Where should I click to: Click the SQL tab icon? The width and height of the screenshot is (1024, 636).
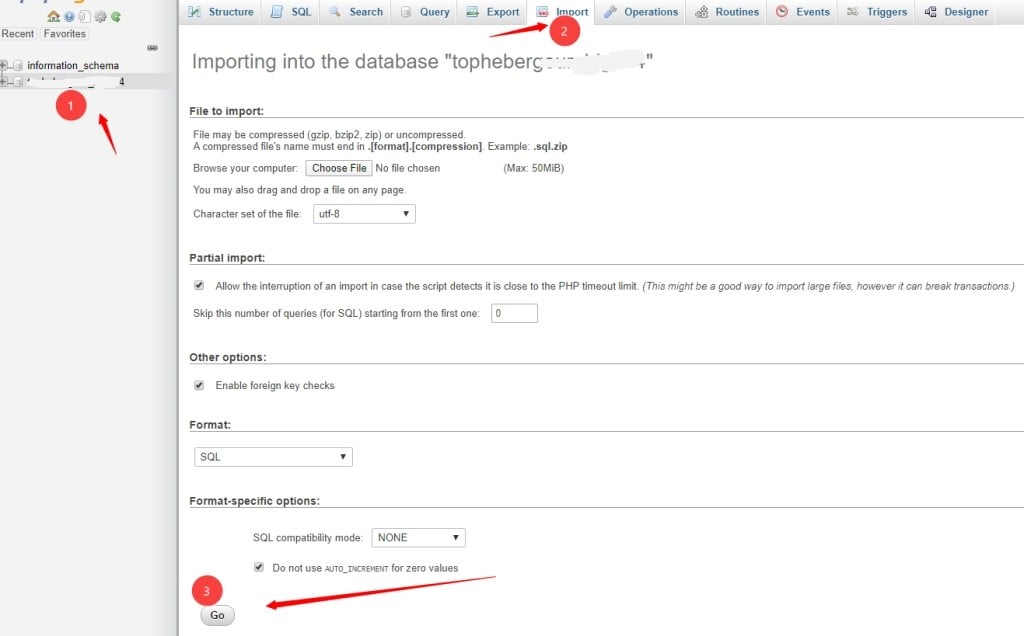277,12
